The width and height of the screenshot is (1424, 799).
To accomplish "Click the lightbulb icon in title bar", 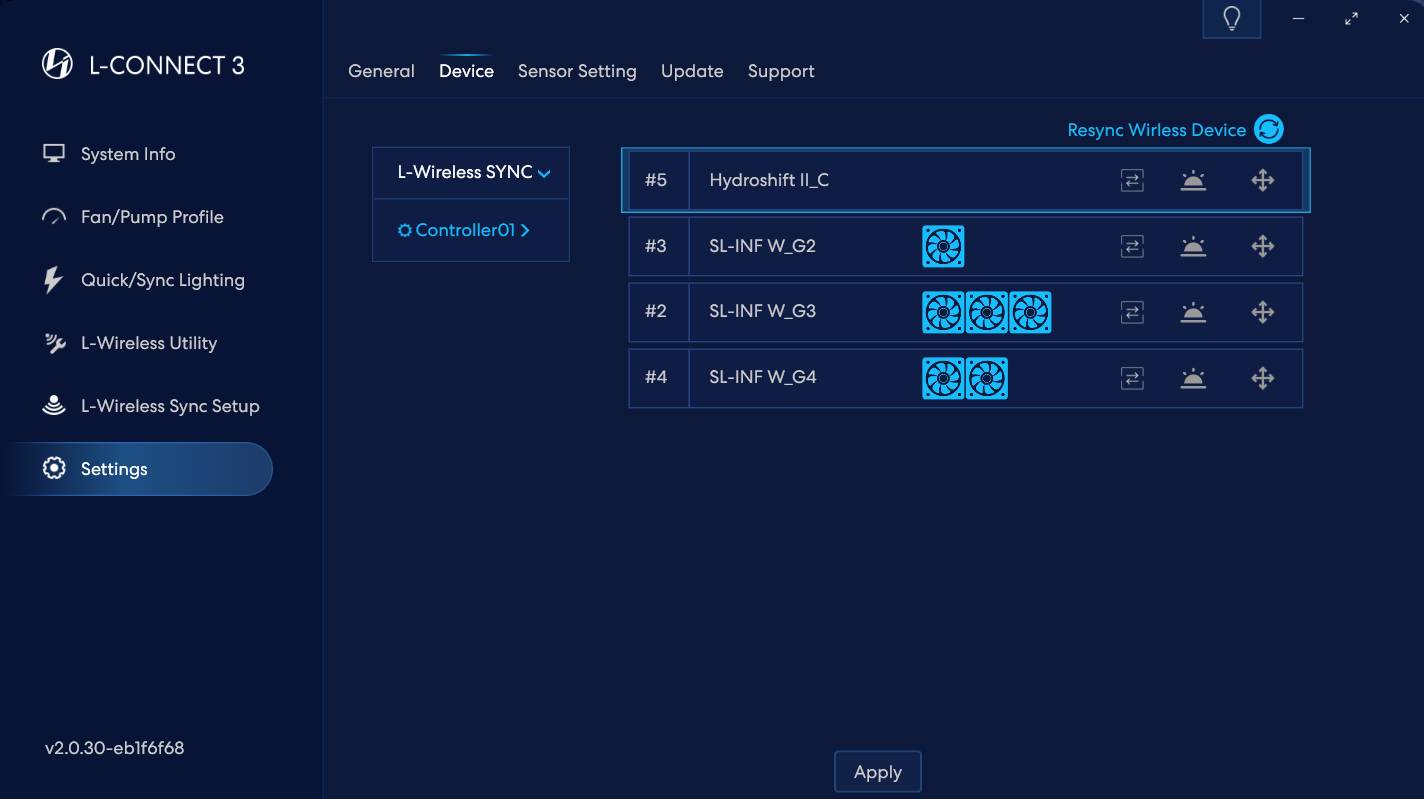I will click(x=1232, y=19).
